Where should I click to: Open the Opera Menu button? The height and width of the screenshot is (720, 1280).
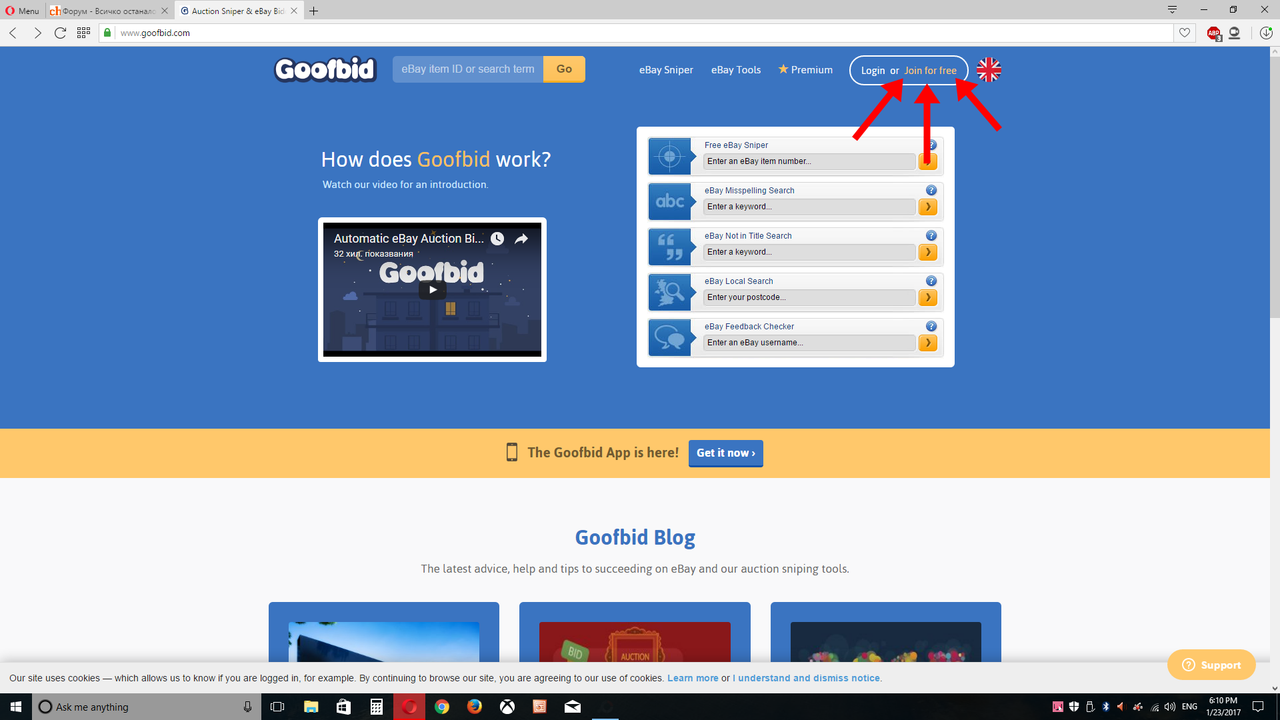22,11
